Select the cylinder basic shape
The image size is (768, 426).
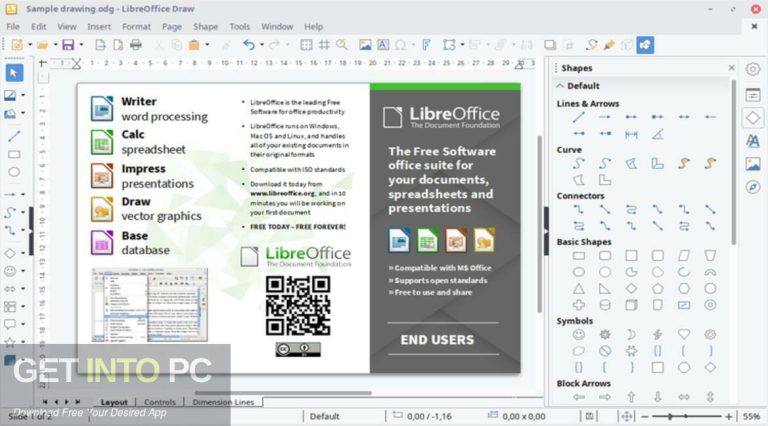tap(605, 305)
